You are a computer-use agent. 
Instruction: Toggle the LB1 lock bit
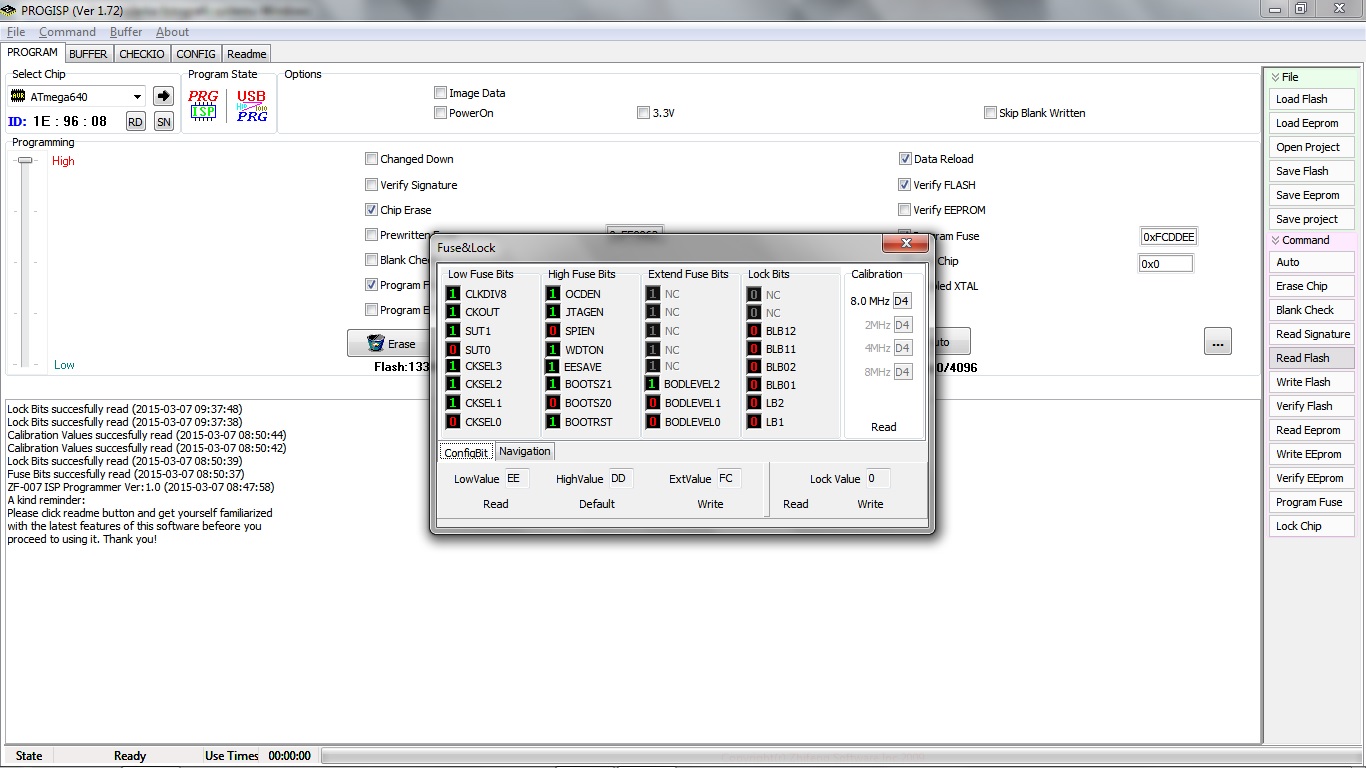click(x=754, y=422)
